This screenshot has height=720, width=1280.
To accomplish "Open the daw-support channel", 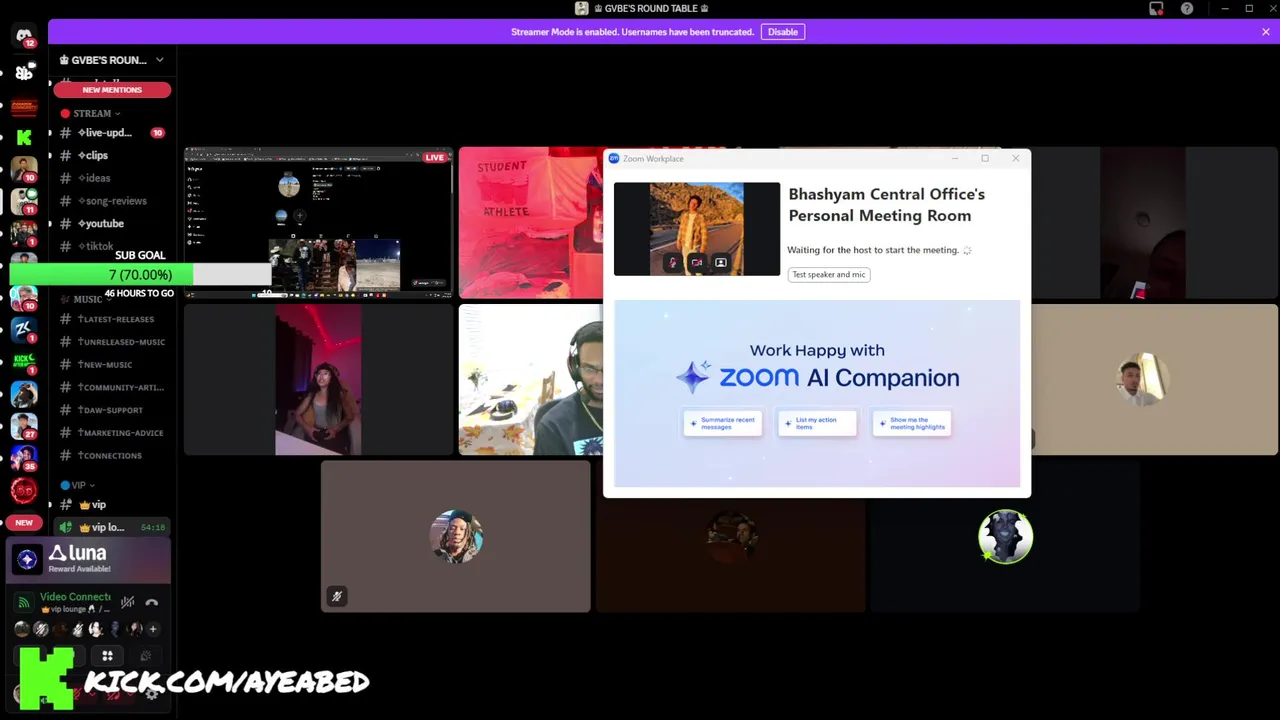I will click(112, 410).
